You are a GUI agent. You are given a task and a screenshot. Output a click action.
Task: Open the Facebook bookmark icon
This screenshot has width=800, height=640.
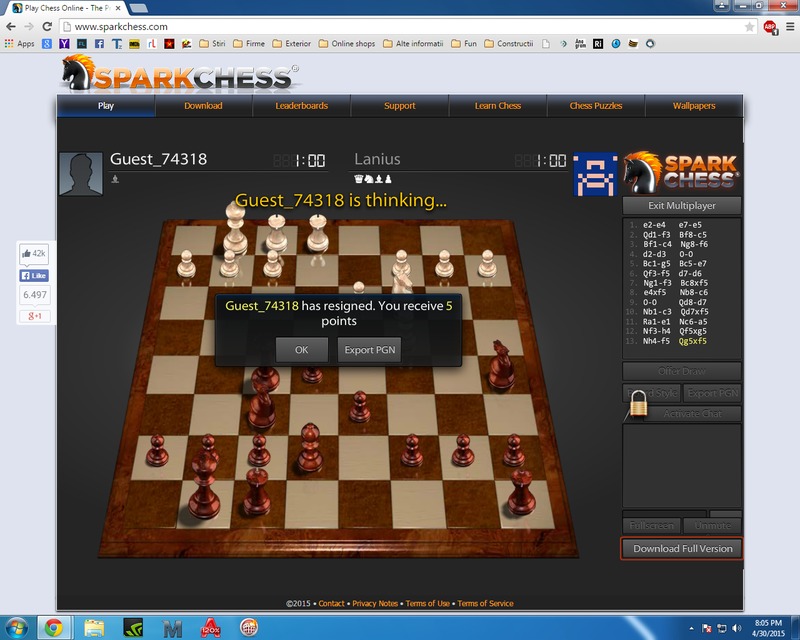(x=99, y=44)
